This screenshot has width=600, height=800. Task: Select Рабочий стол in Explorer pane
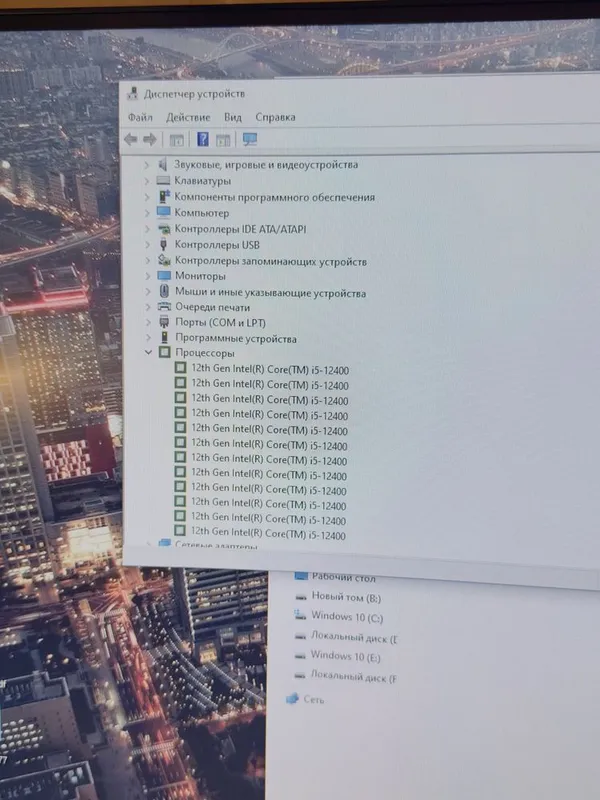[343, 577]
